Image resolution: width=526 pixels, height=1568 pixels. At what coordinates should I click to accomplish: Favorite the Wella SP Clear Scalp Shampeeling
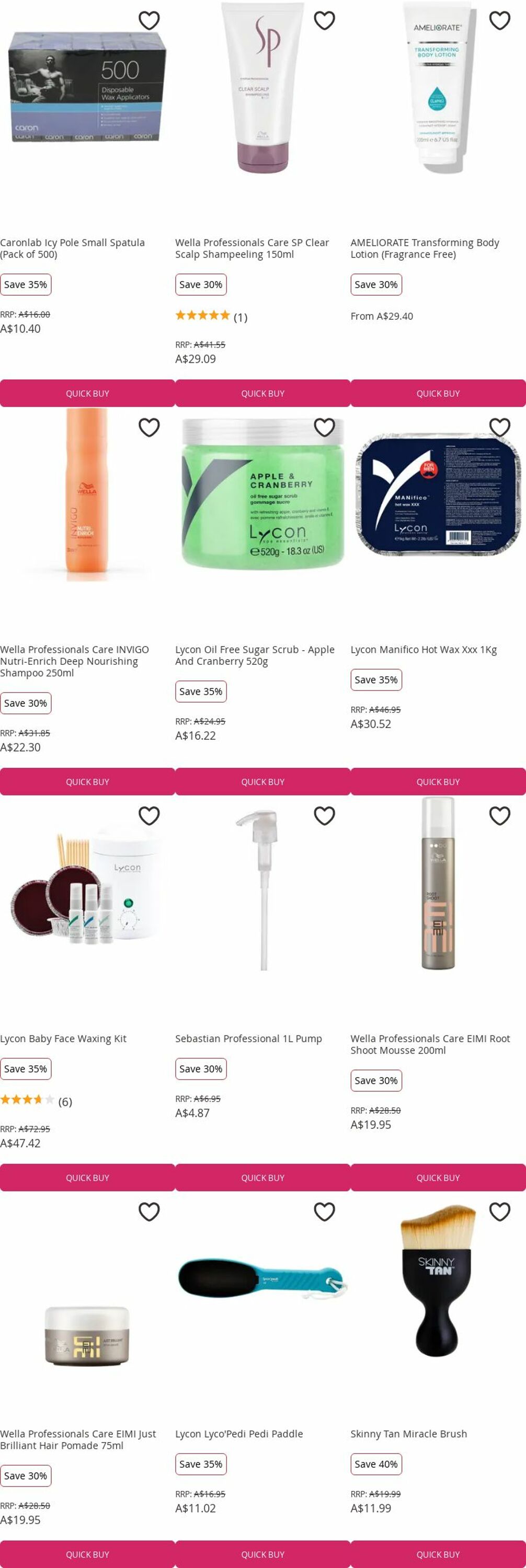[325, 21]
